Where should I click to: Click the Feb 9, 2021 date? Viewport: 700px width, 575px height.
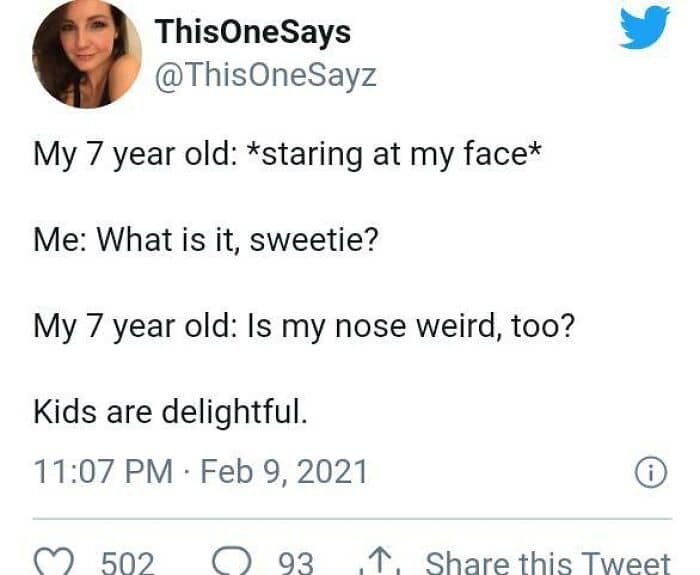284,471
